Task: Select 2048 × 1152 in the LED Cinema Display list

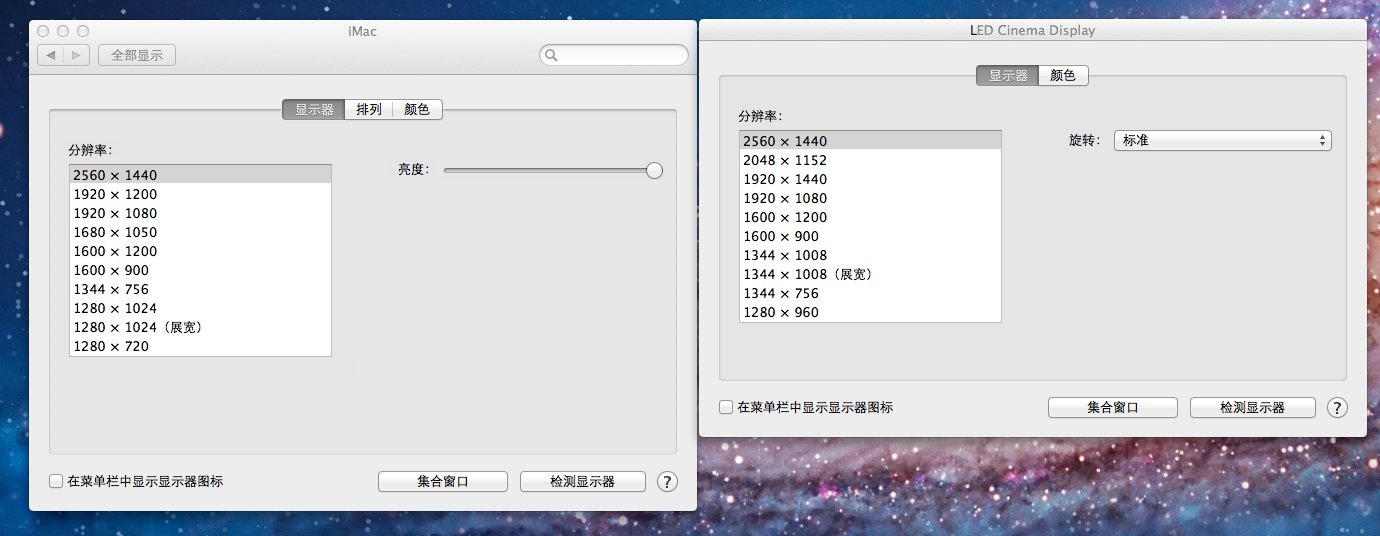Action: click(x=870, y=160)
